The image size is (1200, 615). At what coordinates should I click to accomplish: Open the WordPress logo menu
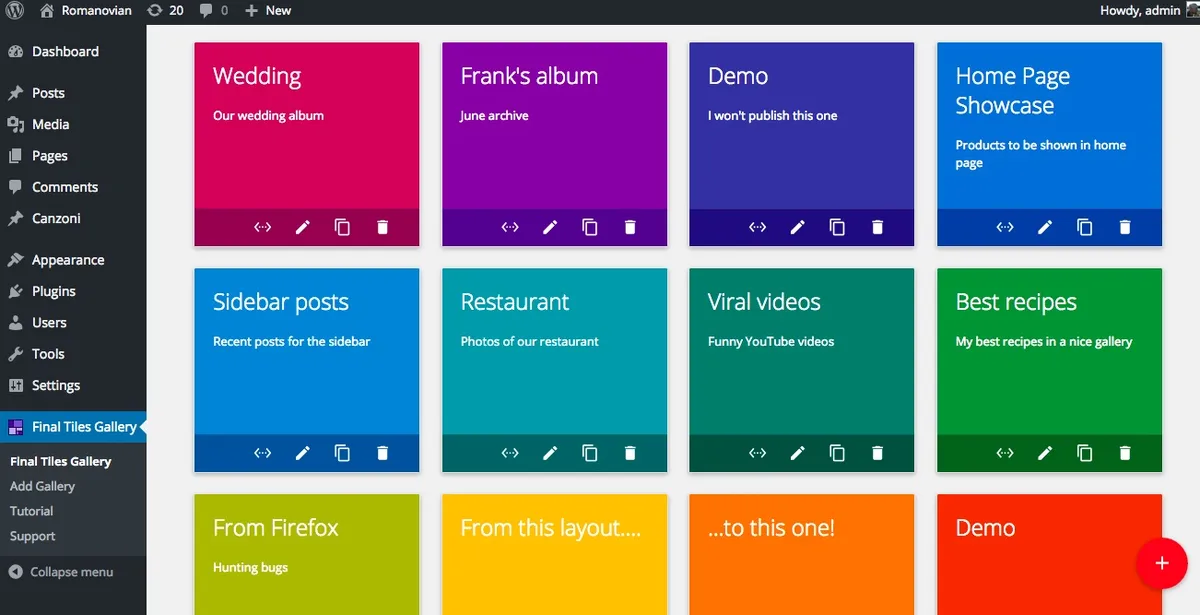tap(15, 10)
